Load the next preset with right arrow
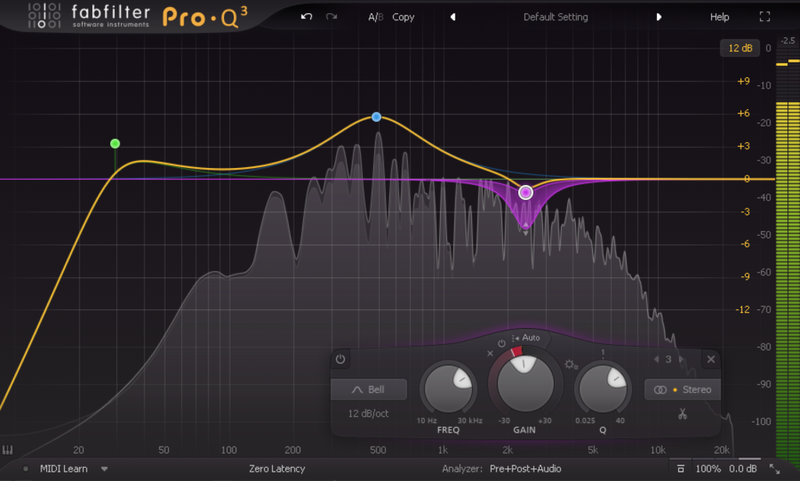This screenshot has width=800, height=481. (x=659, y=17)
